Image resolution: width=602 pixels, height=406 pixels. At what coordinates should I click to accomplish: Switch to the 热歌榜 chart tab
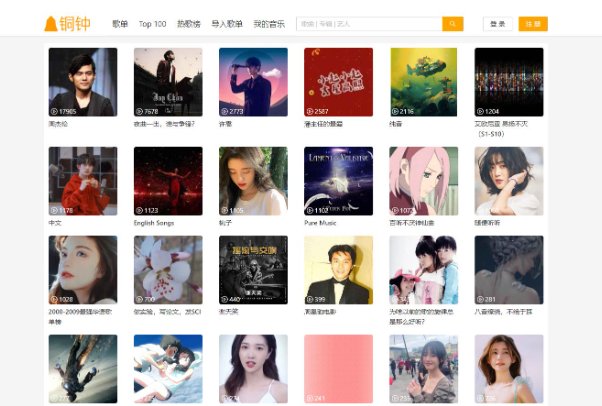pyautogui.click(x=188, y=24)
